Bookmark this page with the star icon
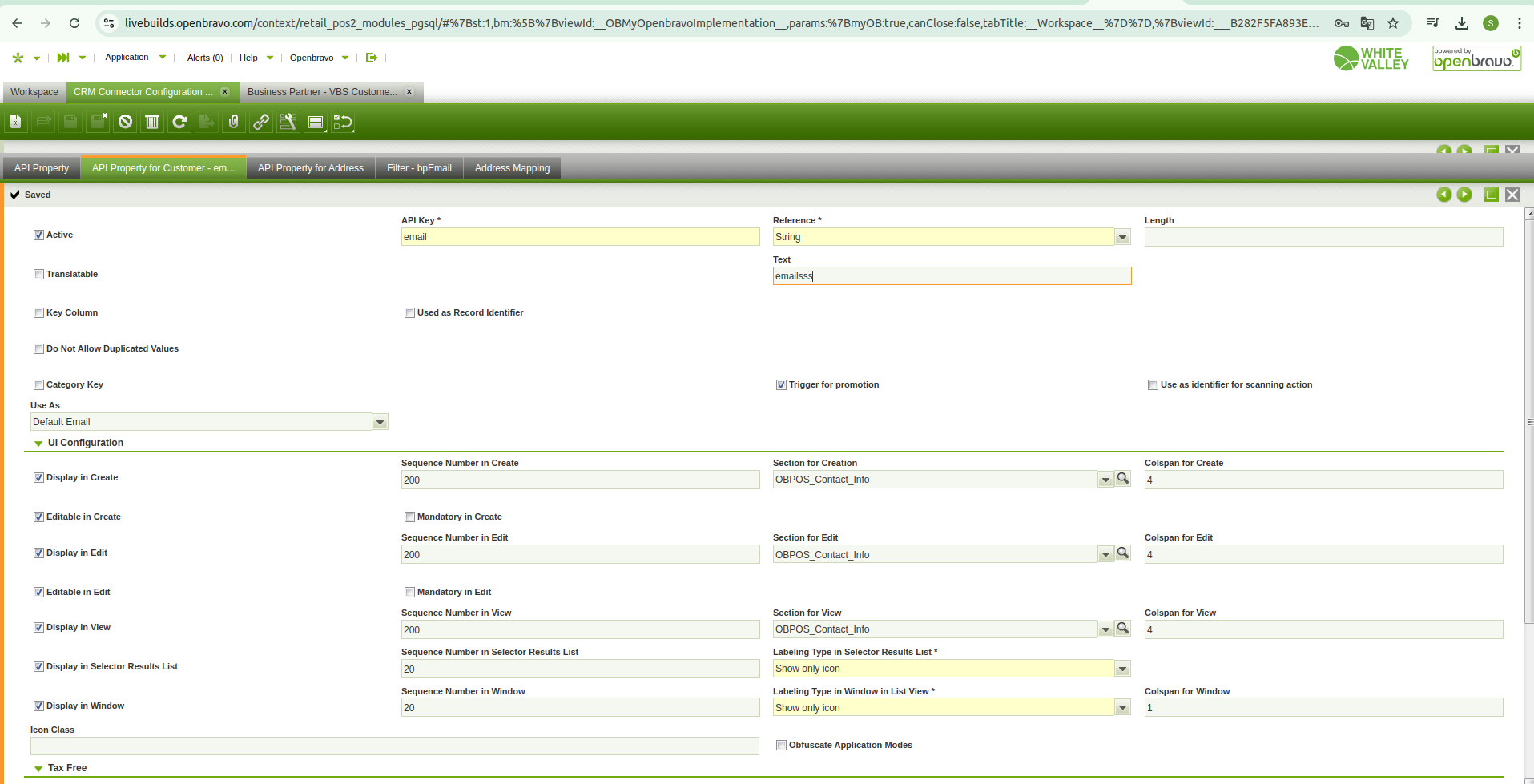The width and height of the screenshot is (1534, 784). tap(1393, 23)
